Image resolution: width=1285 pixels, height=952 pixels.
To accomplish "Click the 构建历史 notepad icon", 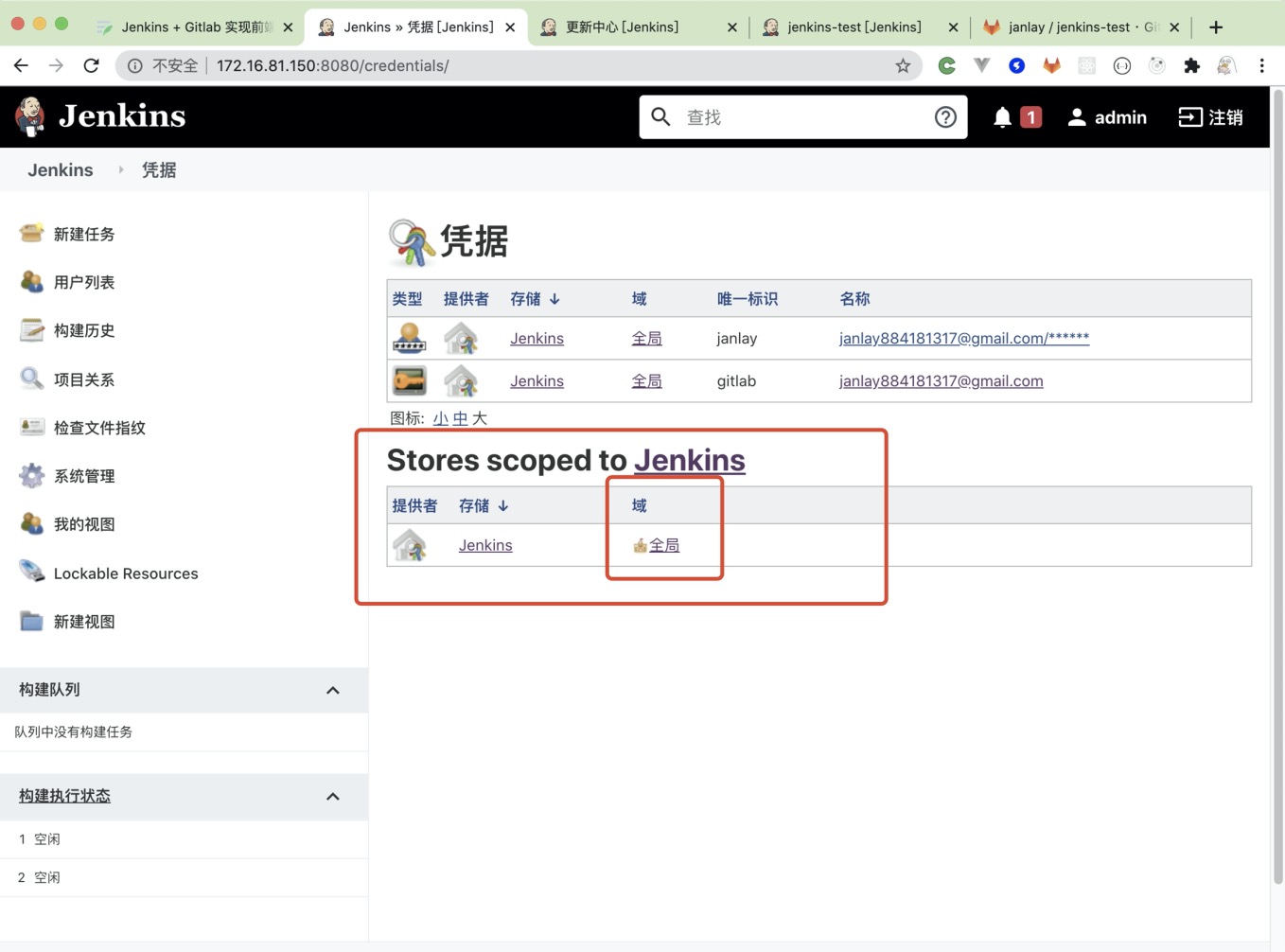I will coord(31,330).
